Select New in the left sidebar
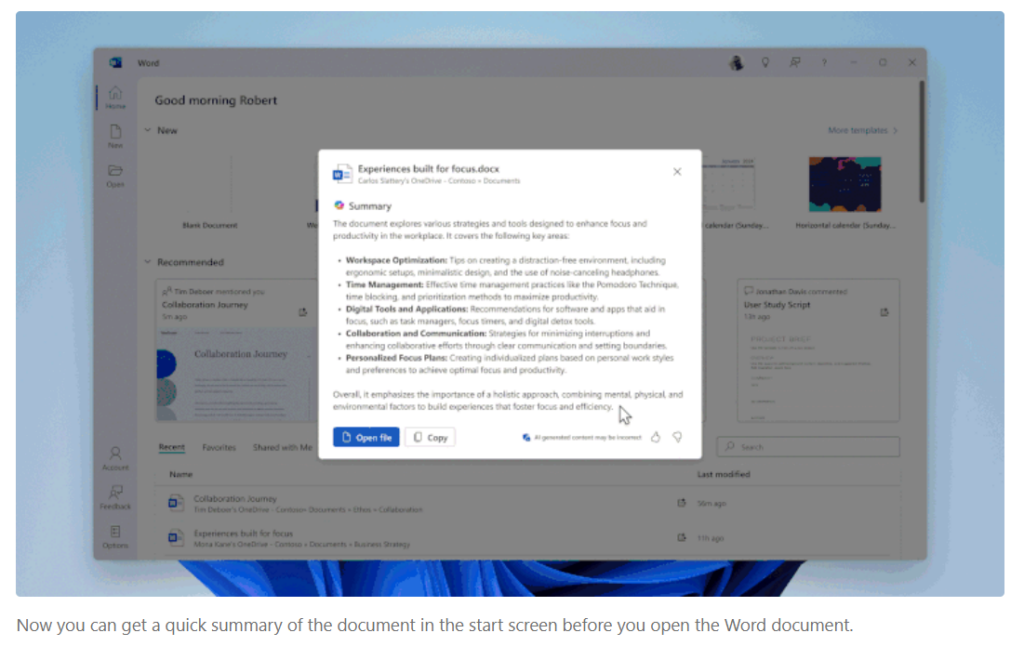Viewport: 1024px width, 646px height. [116, 137]
